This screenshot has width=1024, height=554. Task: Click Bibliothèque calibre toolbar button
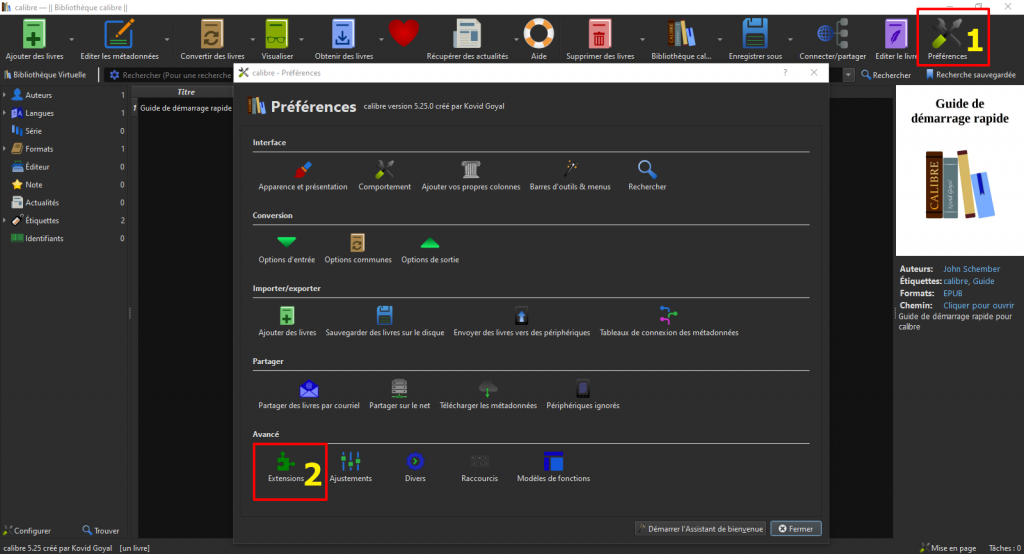(x=681, y=40)
